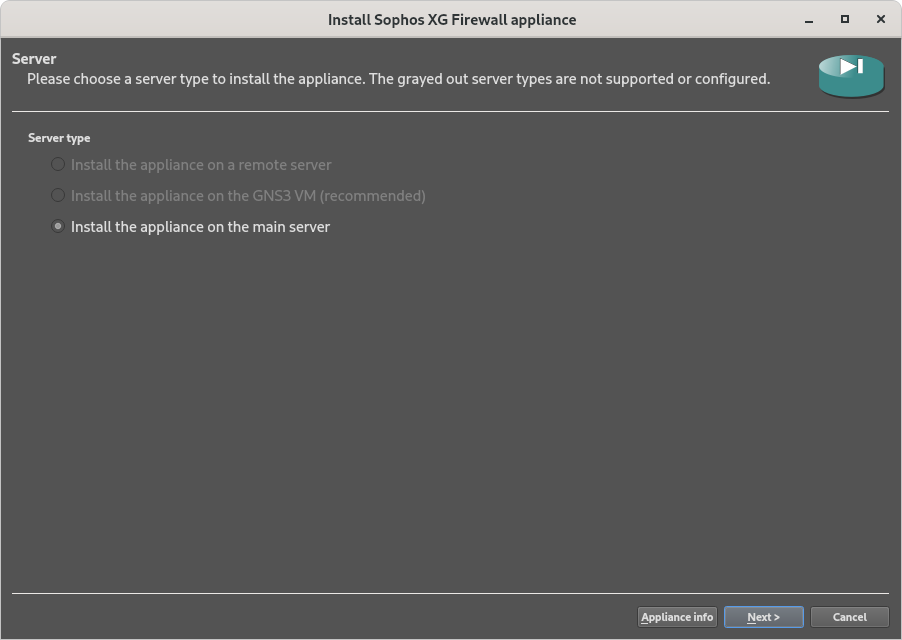Click the server type instruction sentence

pos(398,79)
